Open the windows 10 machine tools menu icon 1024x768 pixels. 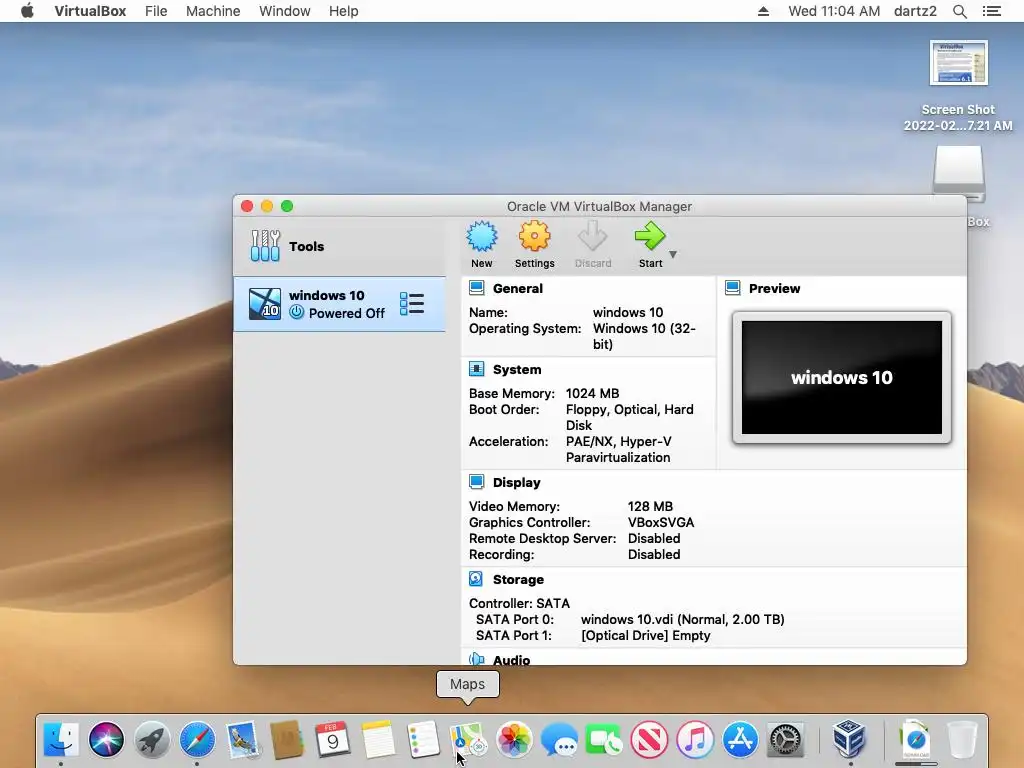[x=412, y=304]
